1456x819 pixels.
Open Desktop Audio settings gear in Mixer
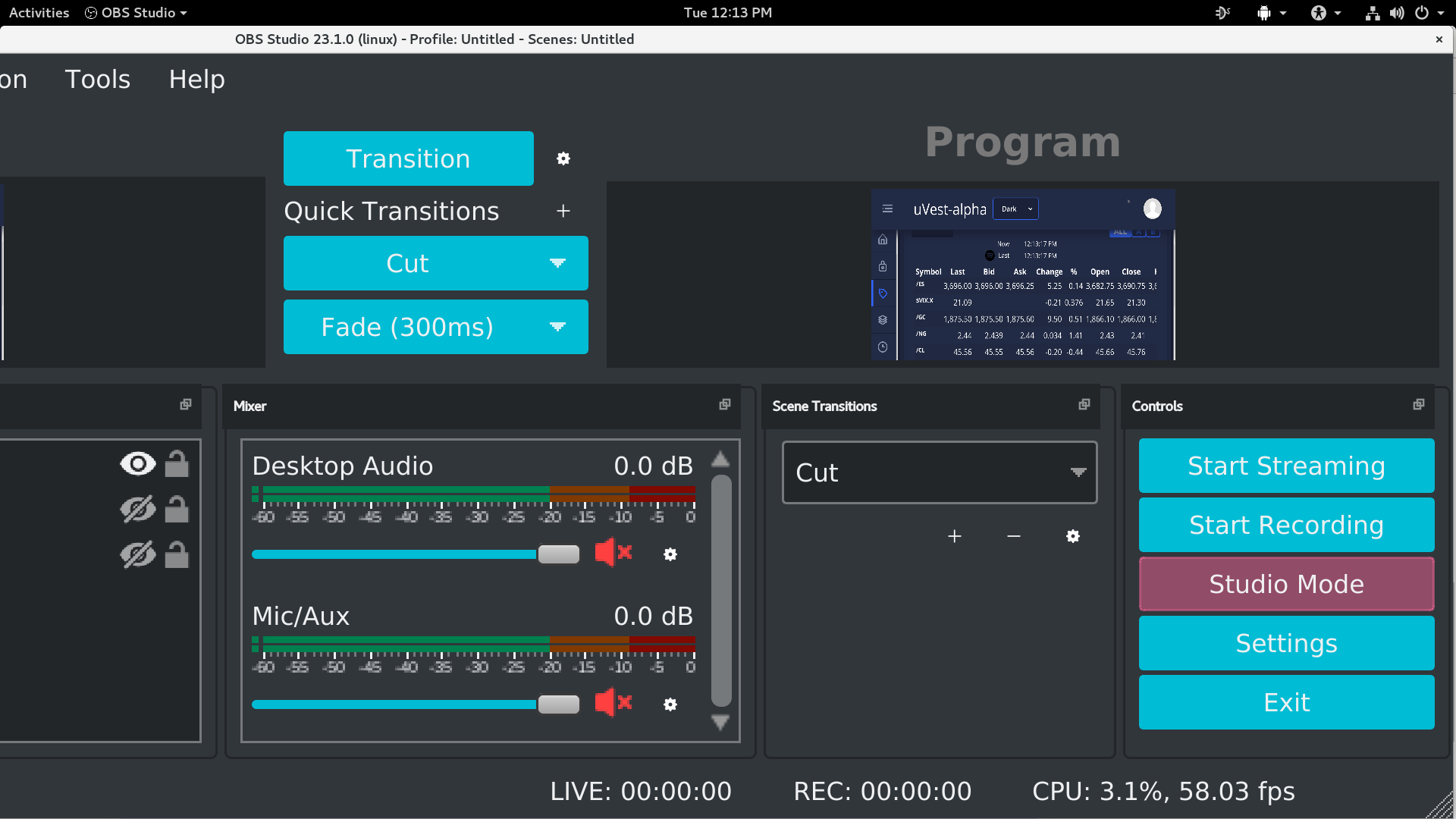pos(670,554)
